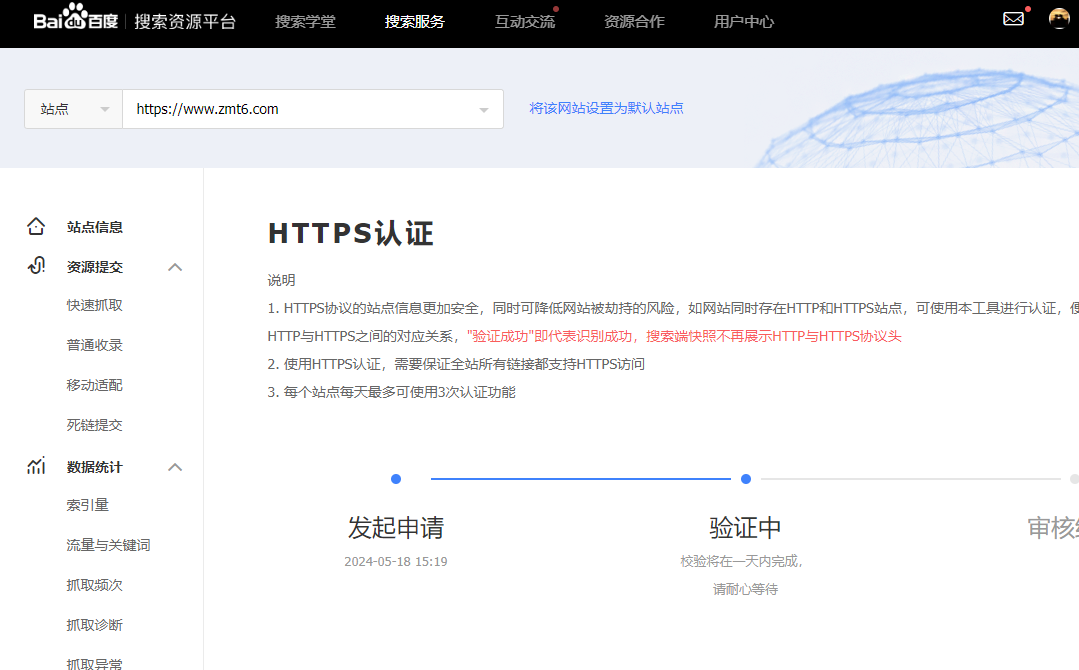Open the 互动交流 nav menu

pyautogui.click(x=525, y=22)
